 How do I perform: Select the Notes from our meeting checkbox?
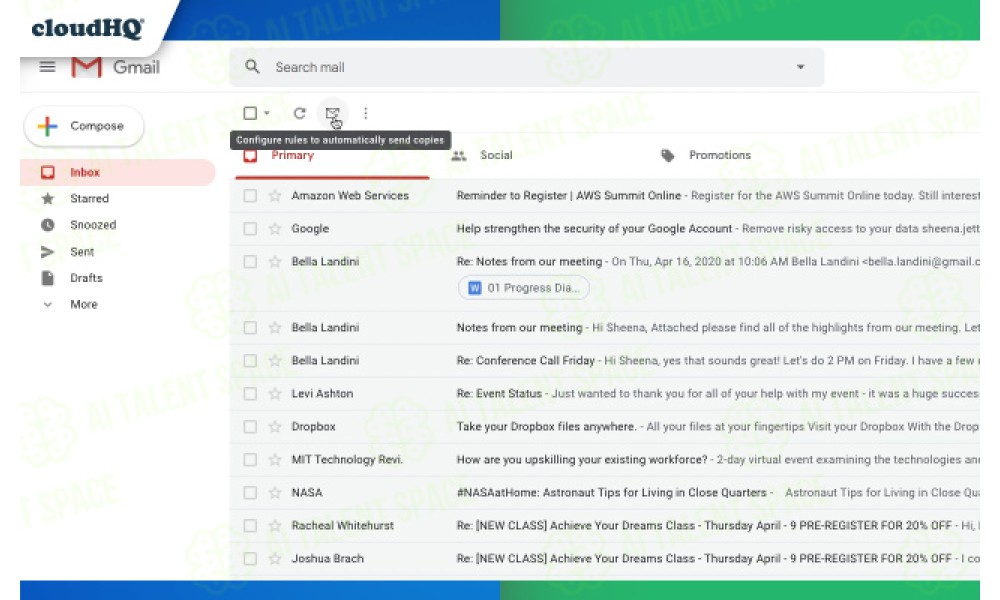[250, 328]
